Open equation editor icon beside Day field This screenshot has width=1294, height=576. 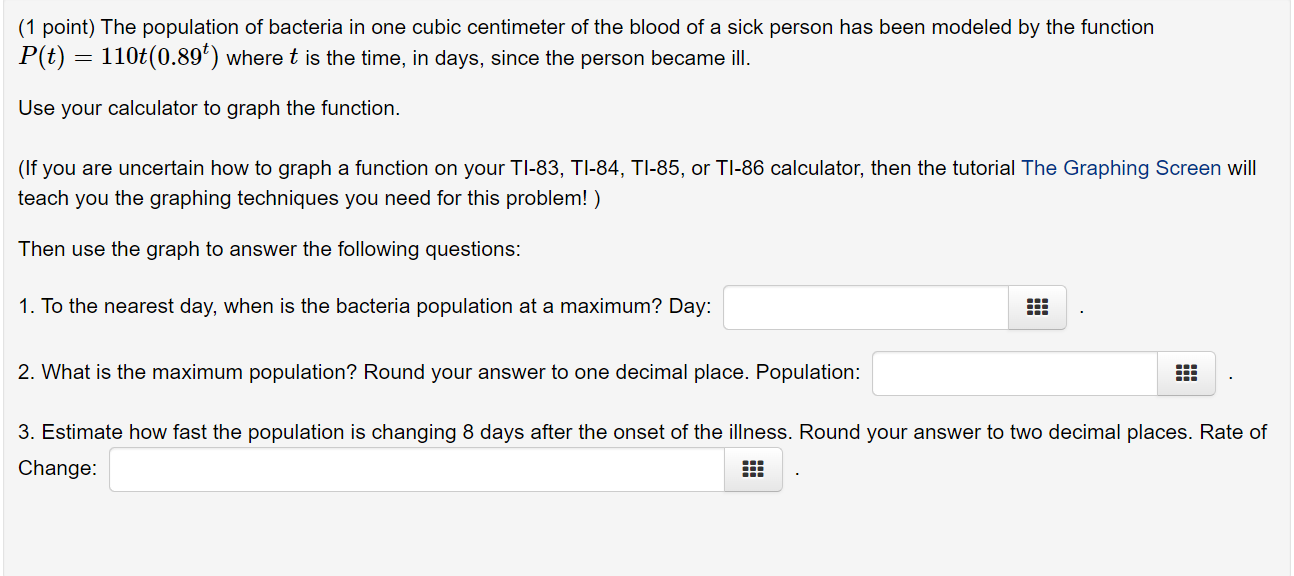1037,307
